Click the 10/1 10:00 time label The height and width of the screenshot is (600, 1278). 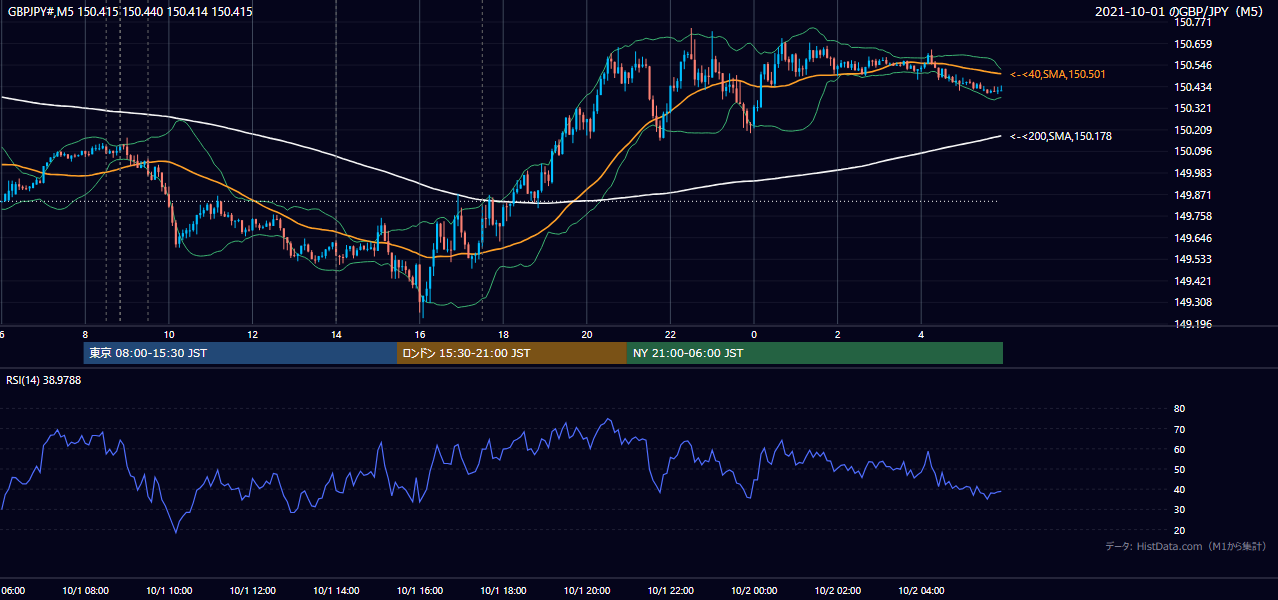click(169, 591)
